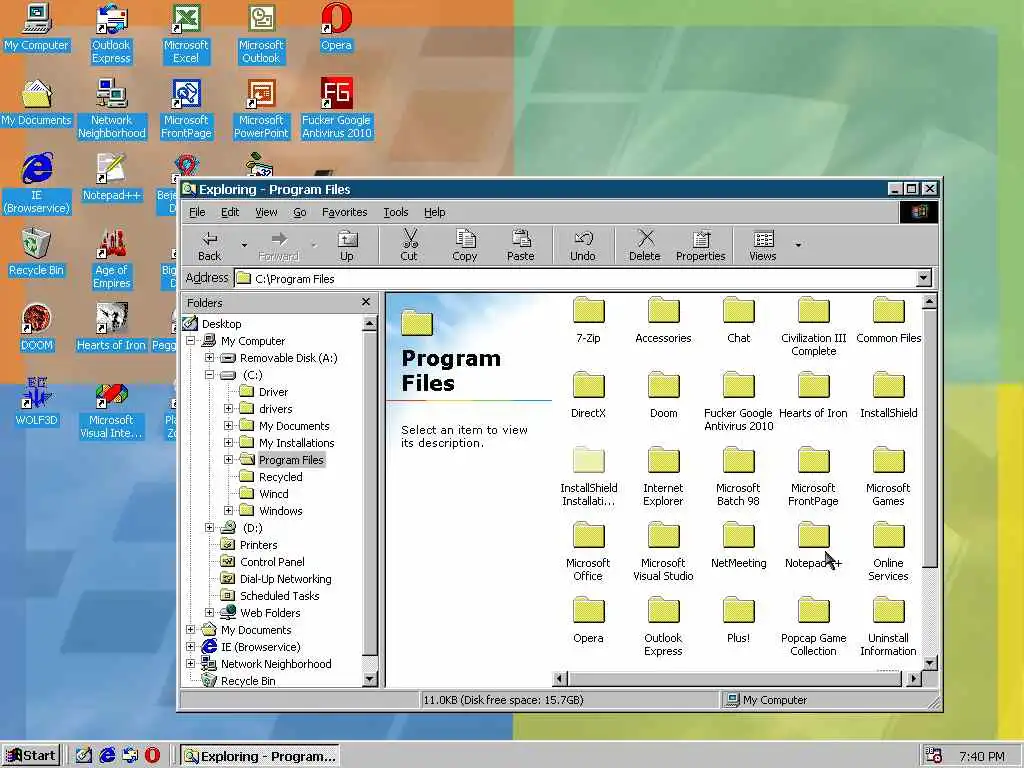This screenshot has height=768, width=1024.
Task: Select the Civilization III Complete folder
Action: click(x=814, y=327)
